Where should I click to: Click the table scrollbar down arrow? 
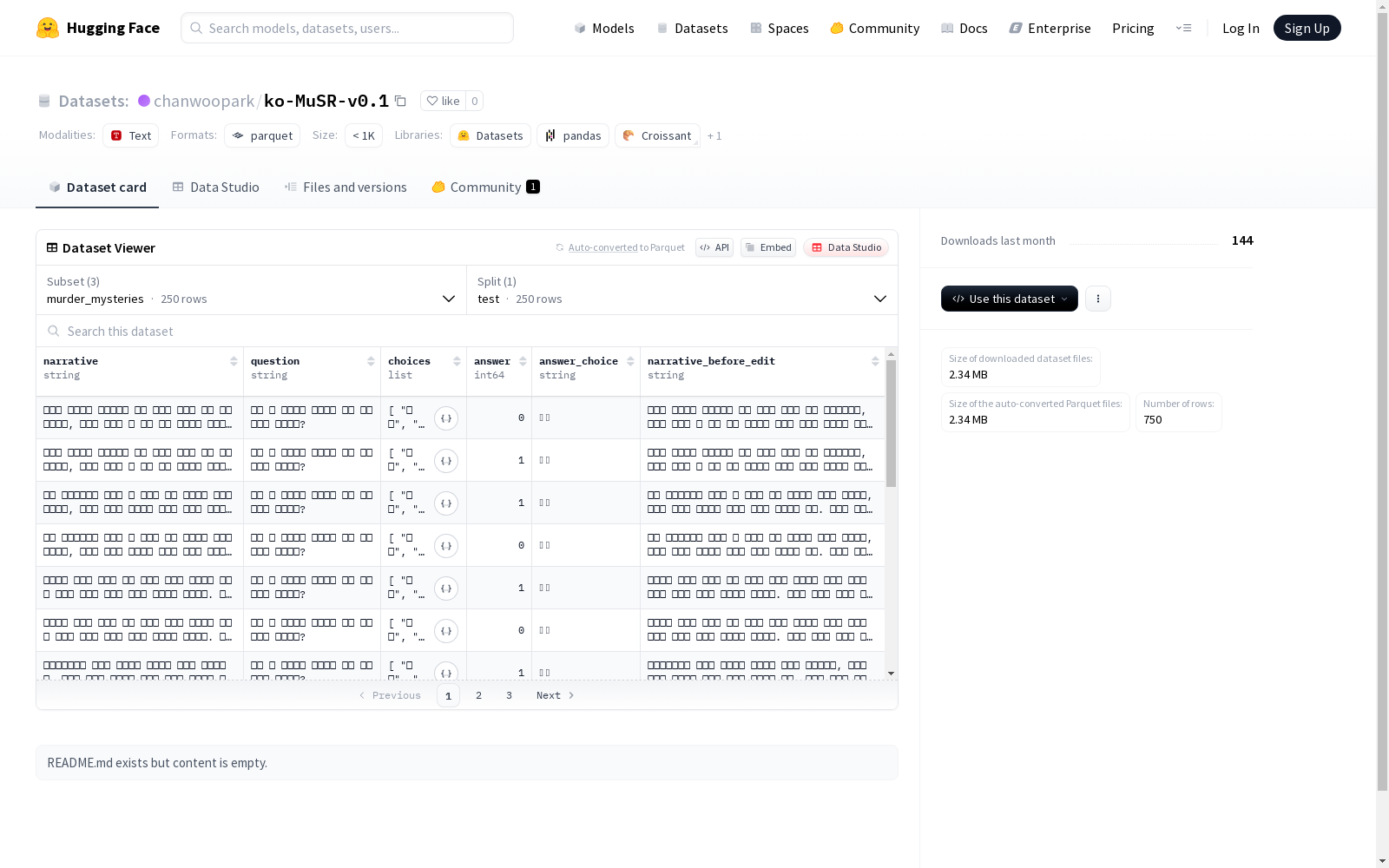[891, 674]
